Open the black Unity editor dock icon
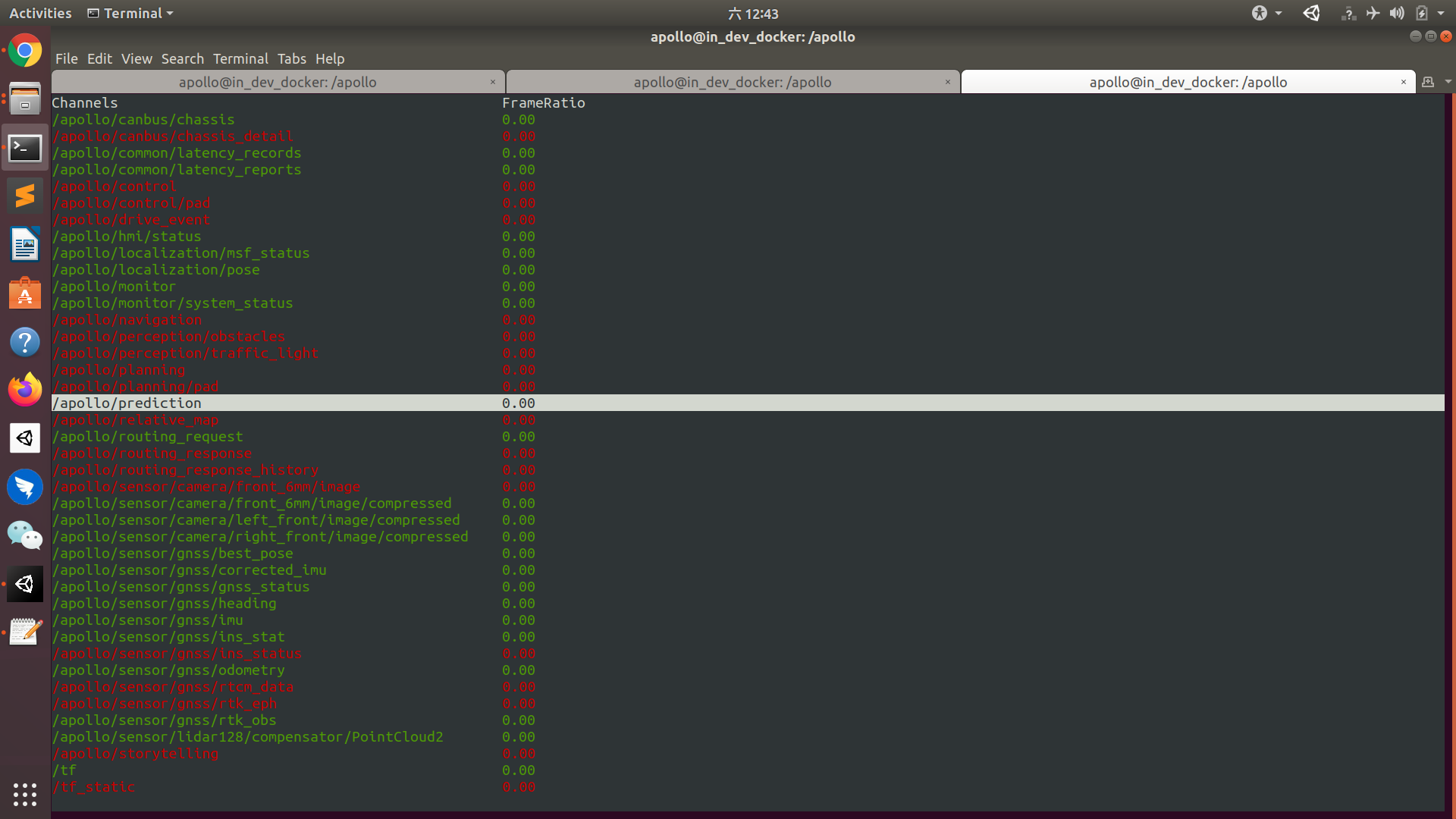Viewport: 1456px width, 819px height. click(x=25, y=584)
